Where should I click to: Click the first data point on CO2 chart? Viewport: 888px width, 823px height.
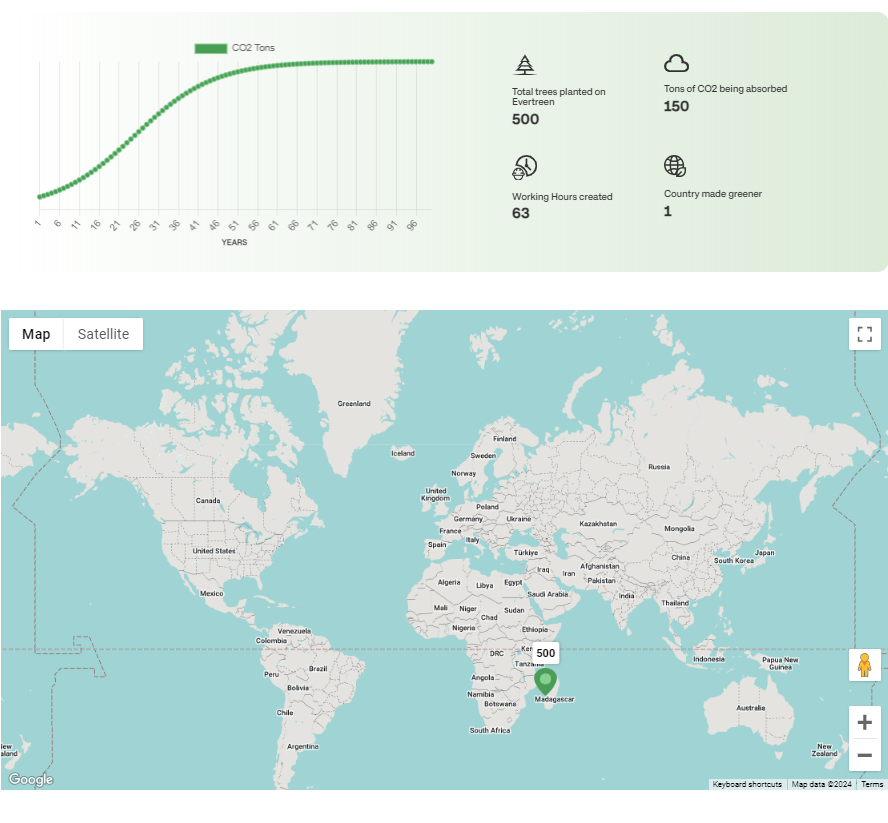click(x=39, y=197)
